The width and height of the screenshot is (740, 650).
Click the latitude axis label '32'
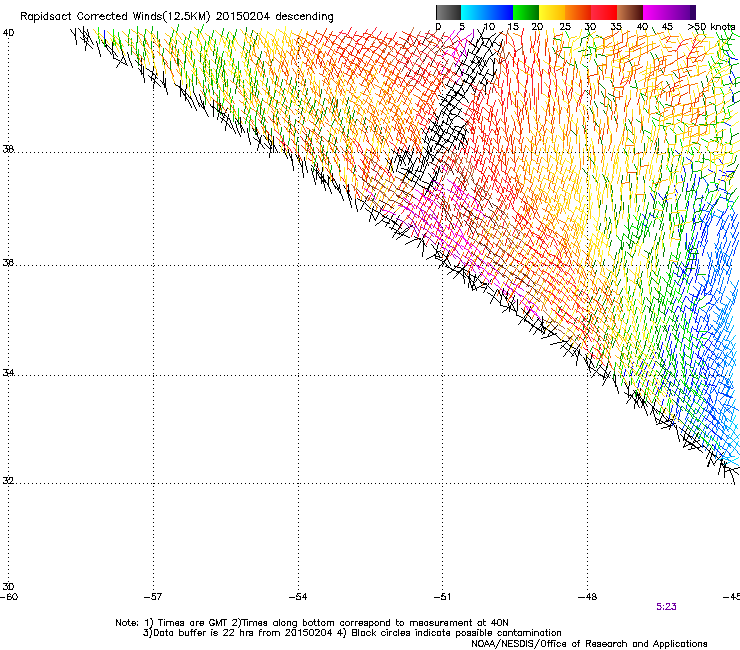tap(8, 481)
